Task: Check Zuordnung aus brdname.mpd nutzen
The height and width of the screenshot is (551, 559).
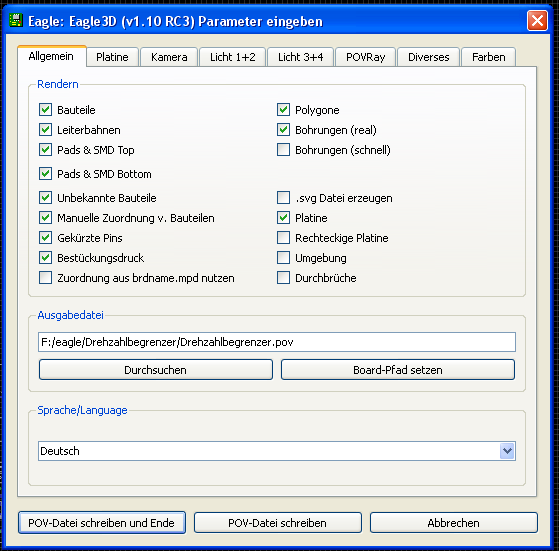Action: tap(45, 278)
